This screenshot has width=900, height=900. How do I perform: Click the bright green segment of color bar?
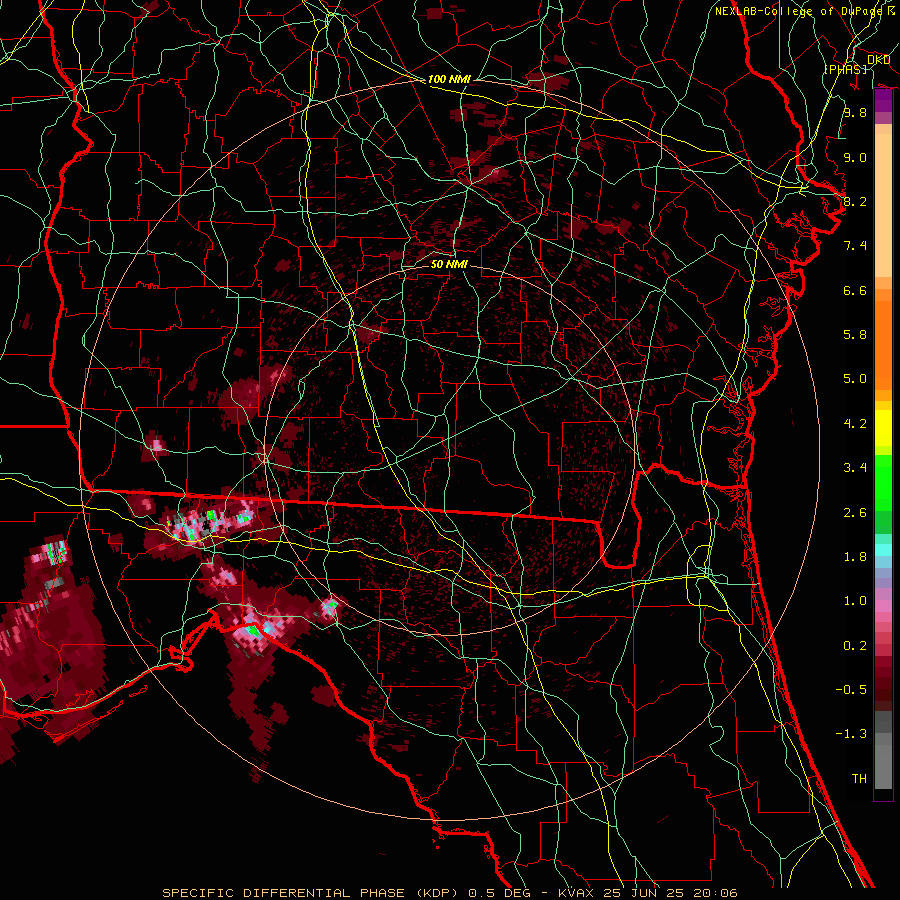pyautogui.click(x=883, y=483)
